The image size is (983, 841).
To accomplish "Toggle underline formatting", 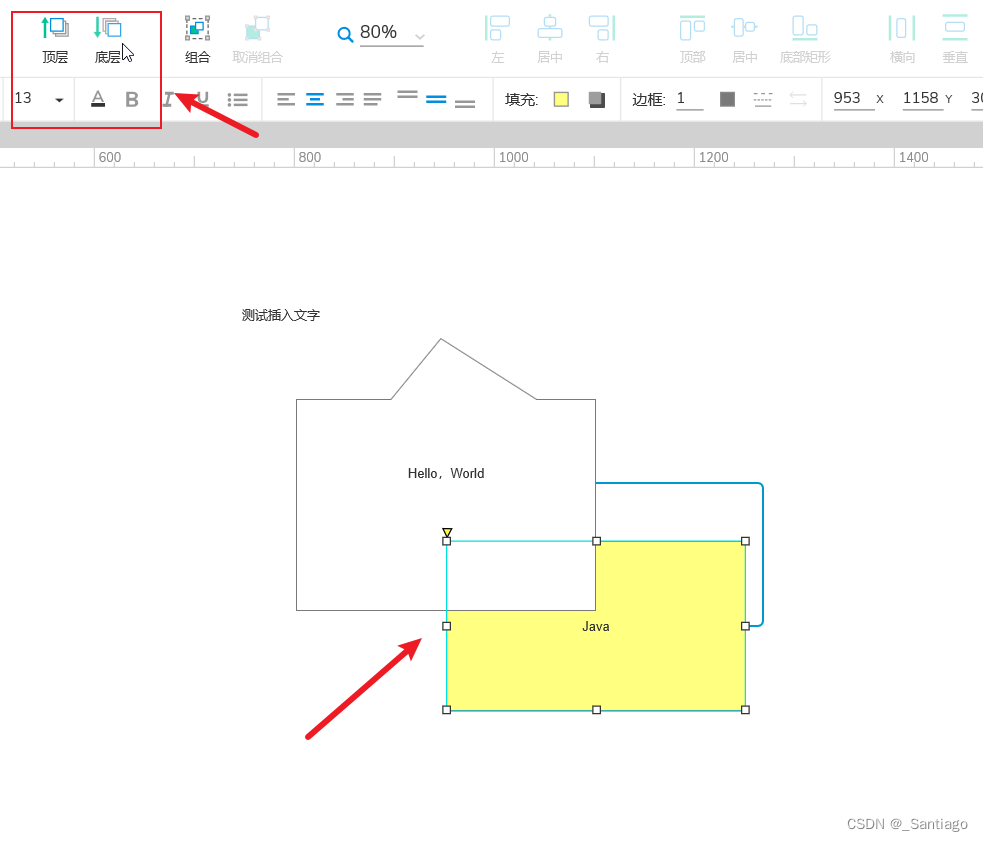I will pos(202,99).
